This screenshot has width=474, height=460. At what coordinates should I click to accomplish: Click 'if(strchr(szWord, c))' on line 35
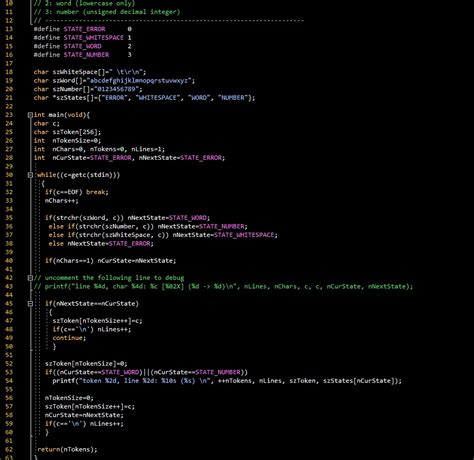84,218
